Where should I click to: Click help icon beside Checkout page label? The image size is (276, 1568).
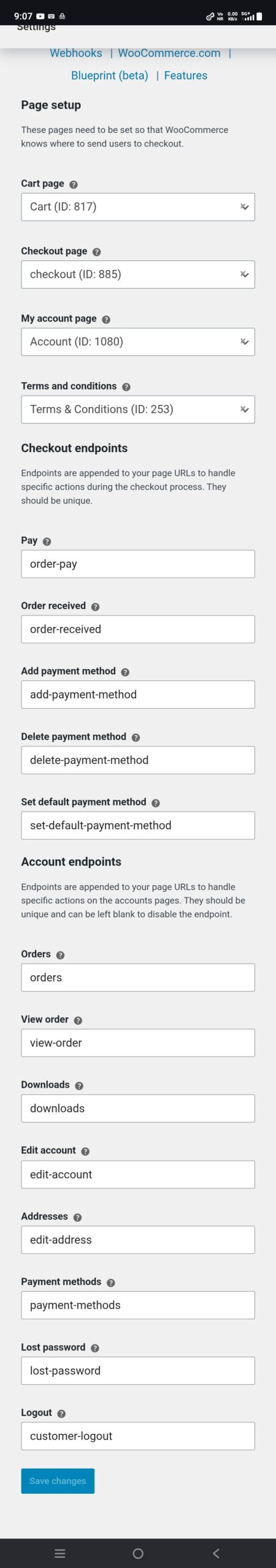coord(97,252)
